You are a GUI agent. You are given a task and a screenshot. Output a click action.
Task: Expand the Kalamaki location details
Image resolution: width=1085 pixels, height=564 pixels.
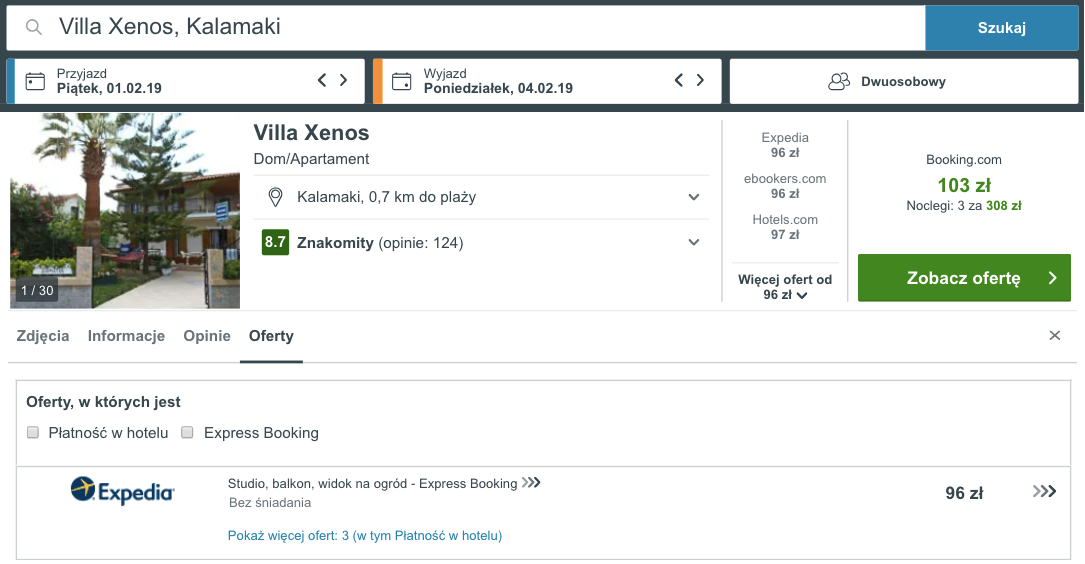[693, 197]
